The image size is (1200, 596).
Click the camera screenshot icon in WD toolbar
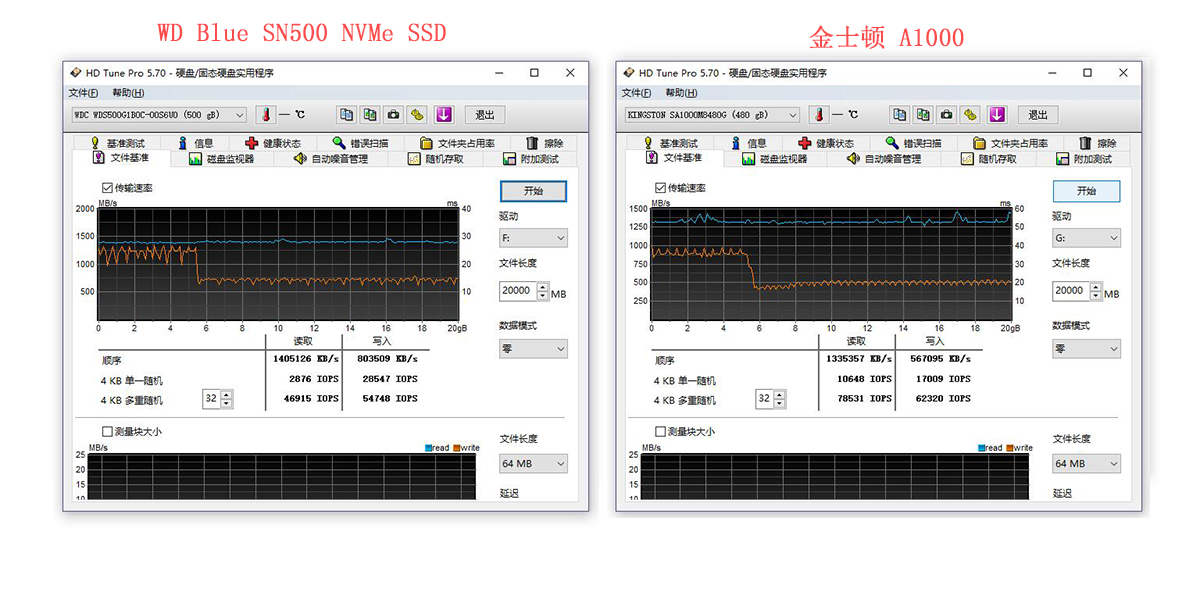(393, 115)
